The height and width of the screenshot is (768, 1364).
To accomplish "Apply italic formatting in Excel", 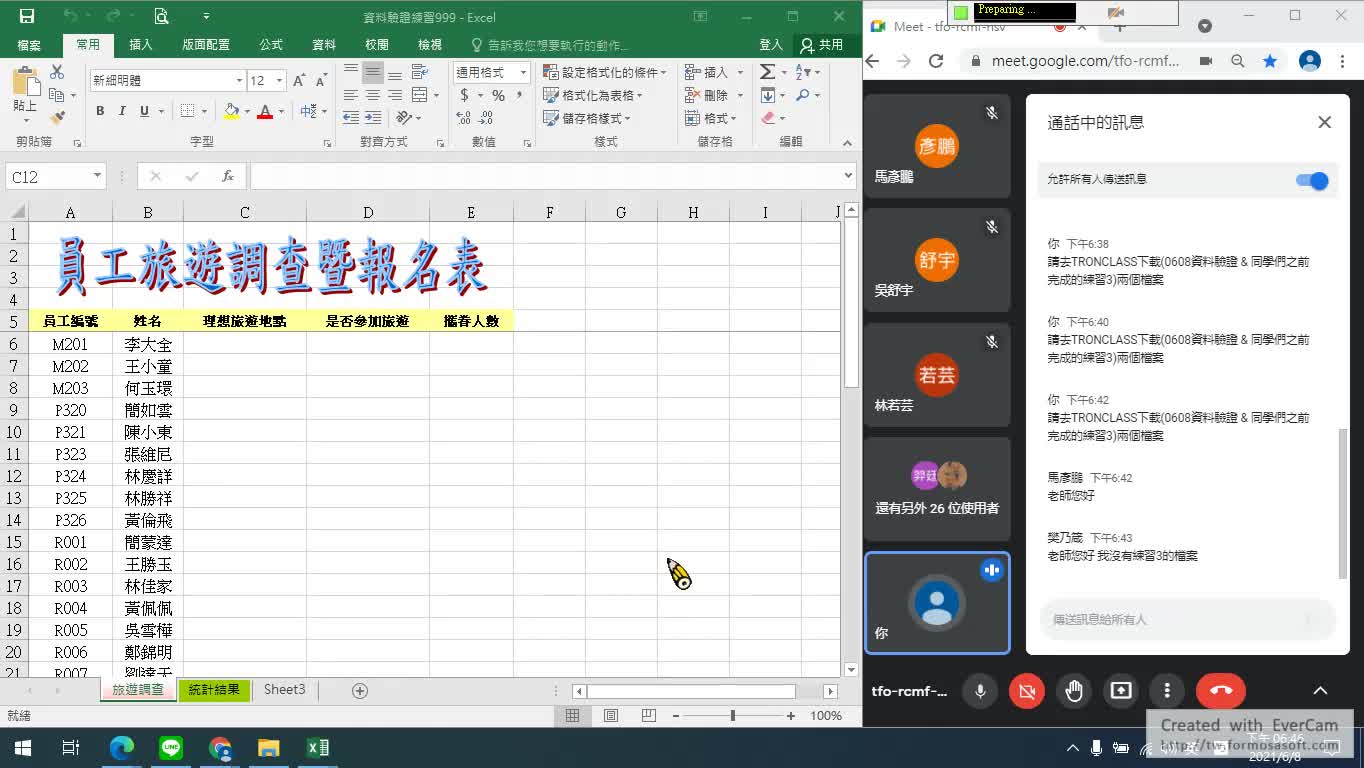I will pyautogui.click(x=122, y=111).
